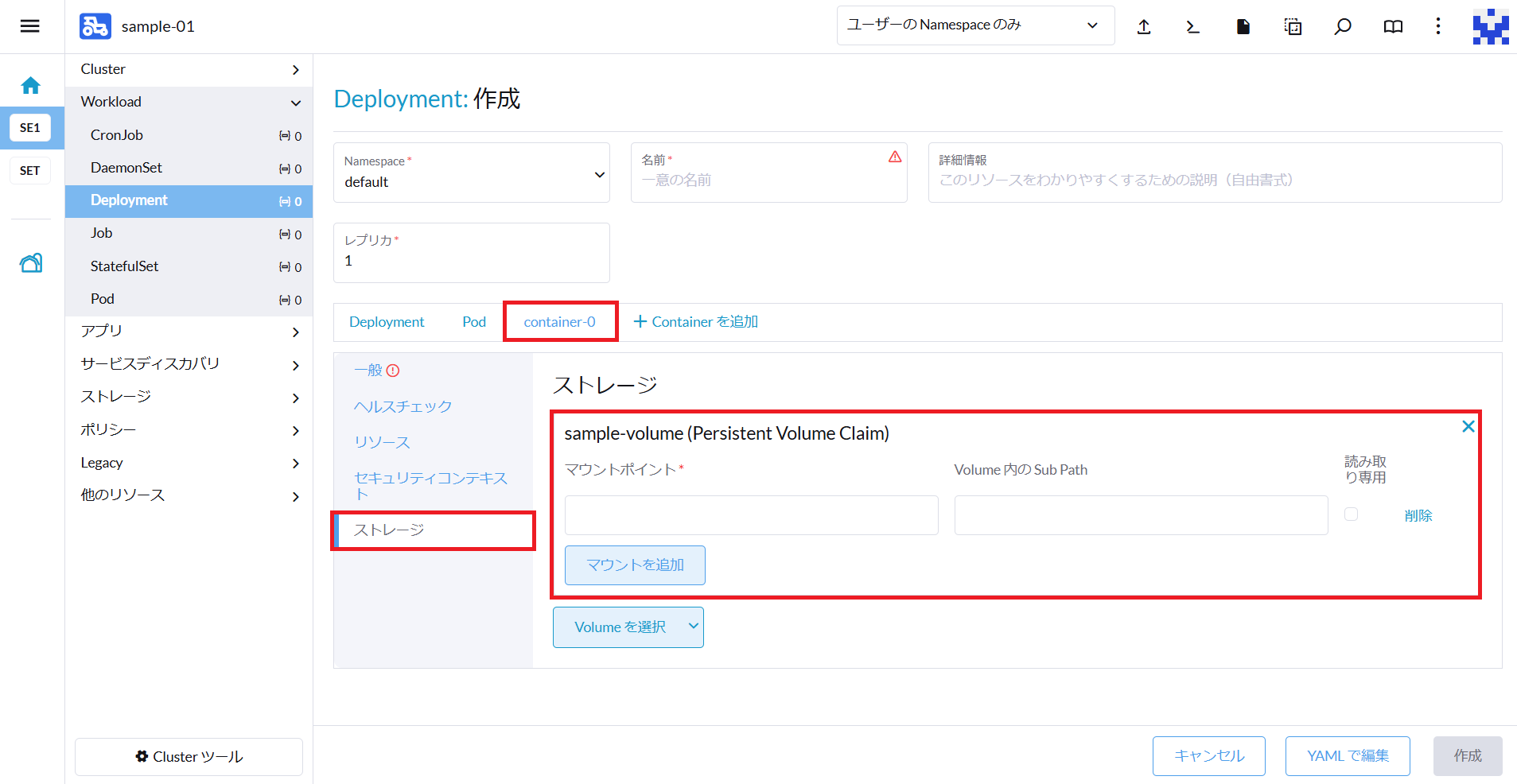Click the copy KubeConfig icon
1517x784 pixels.
pyautogui.click(x=1293, y=27)
